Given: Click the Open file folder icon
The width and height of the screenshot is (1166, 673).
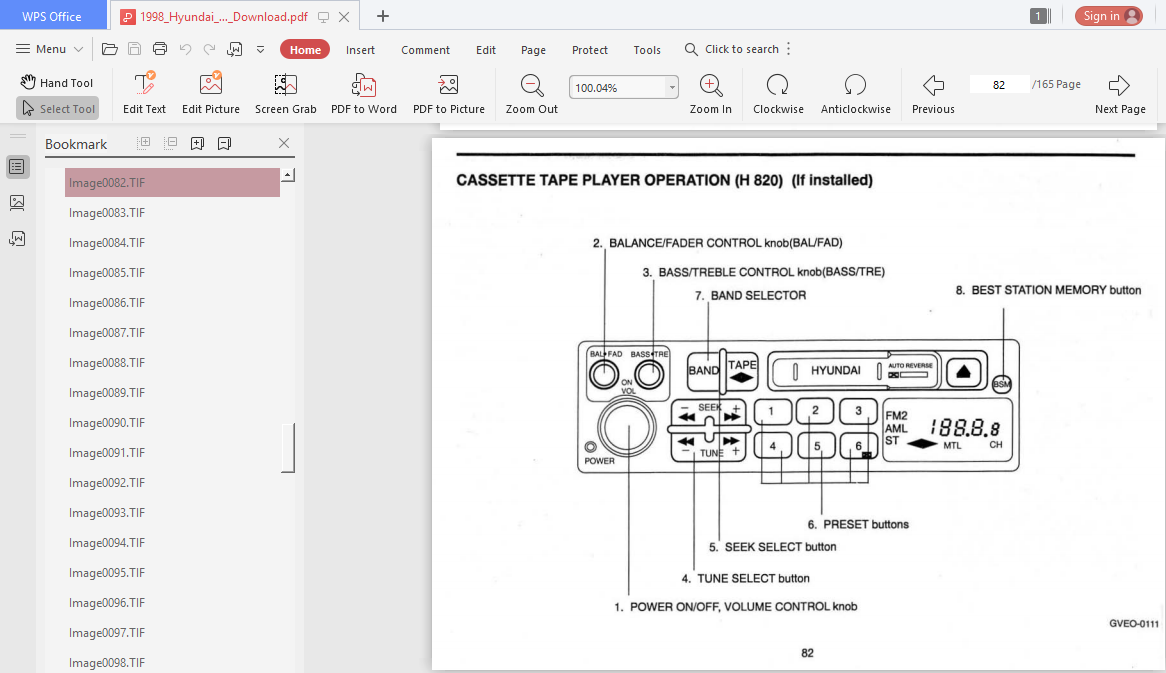Looking at the screenshot, I should pyautogui.click(x=110, y=49).
